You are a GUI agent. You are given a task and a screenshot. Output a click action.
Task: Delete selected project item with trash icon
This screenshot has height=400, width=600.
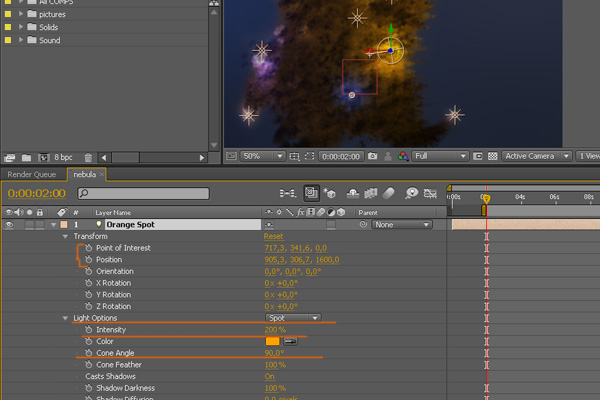click(88, 158)
